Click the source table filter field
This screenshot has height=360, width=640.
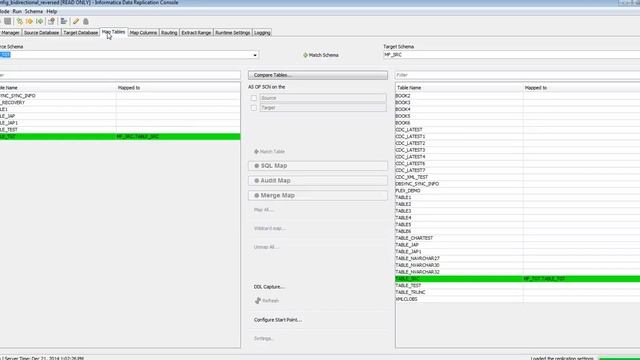coord(120,75)
